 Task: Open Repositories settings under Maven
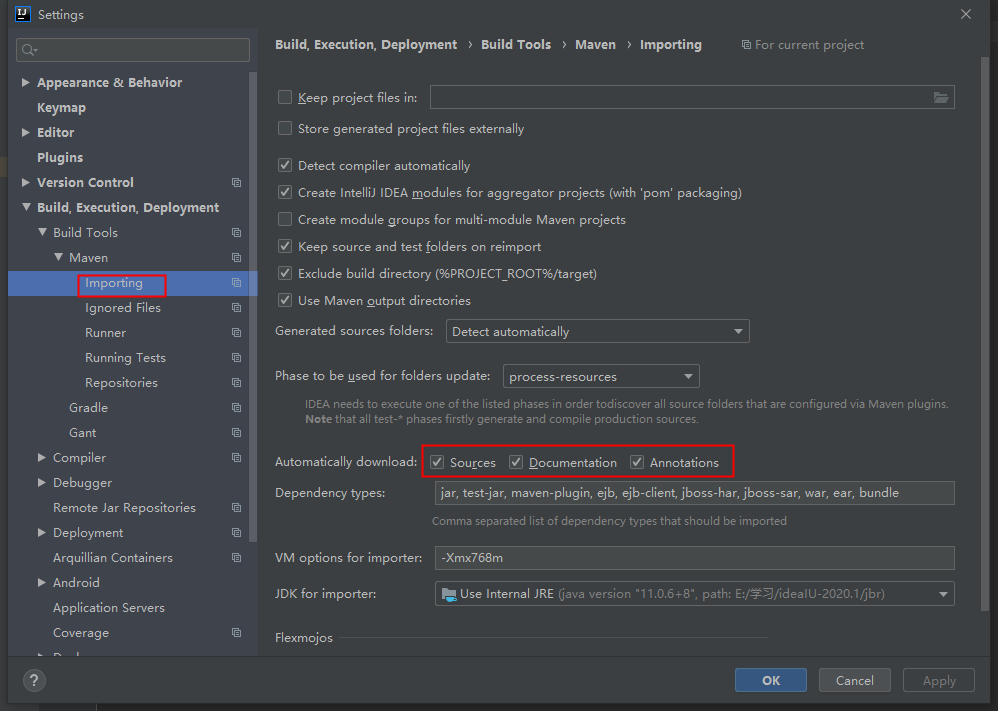click(122, 383)
